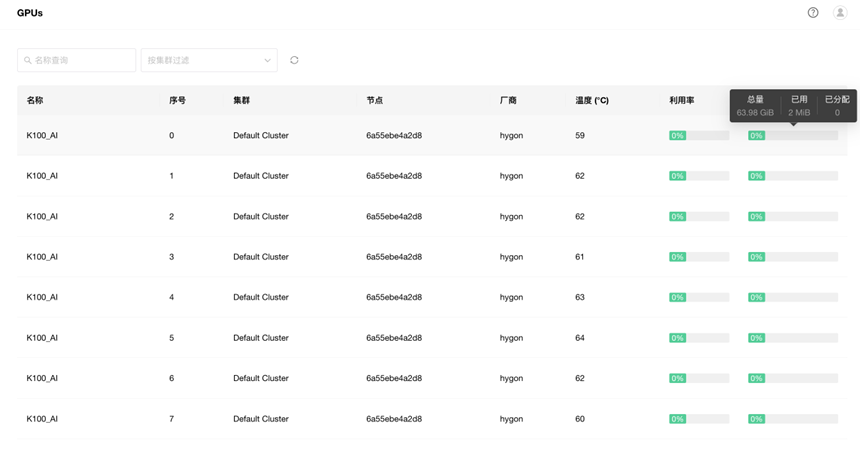
Task: Click the 集群 column header
Action: tap(241, 100)
